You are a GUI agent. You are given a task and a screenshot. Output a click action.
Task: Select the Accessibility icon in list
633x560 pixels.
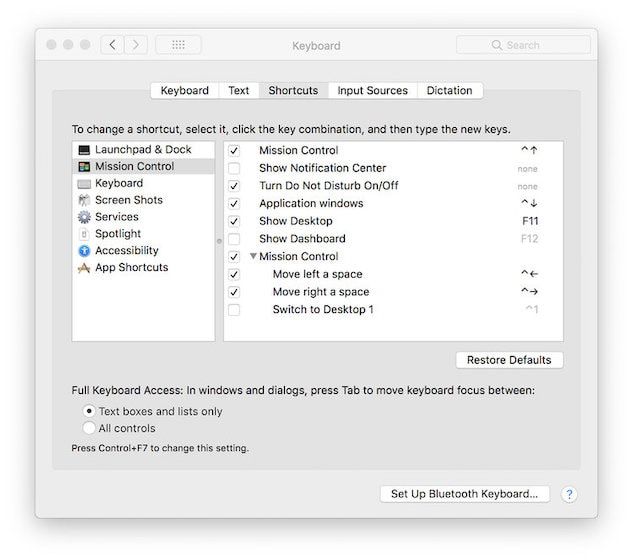(x=84, y=251)
